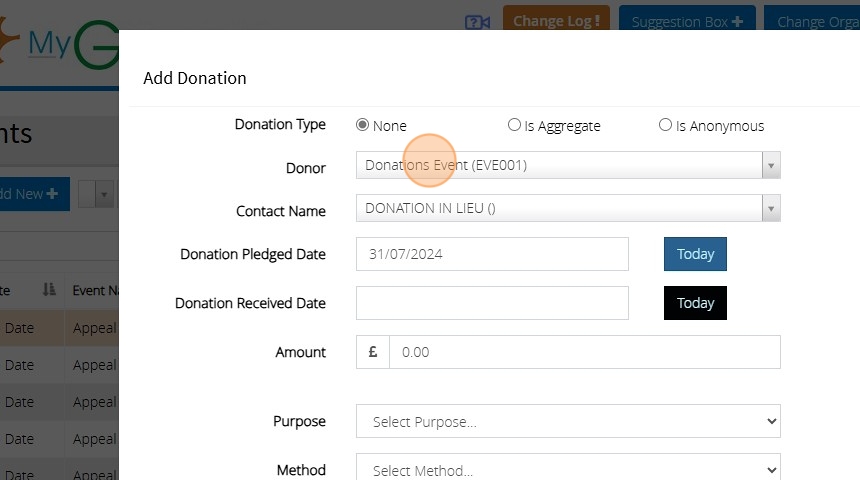
Task: Set pledged date with blue Today button
Action: 695,254
